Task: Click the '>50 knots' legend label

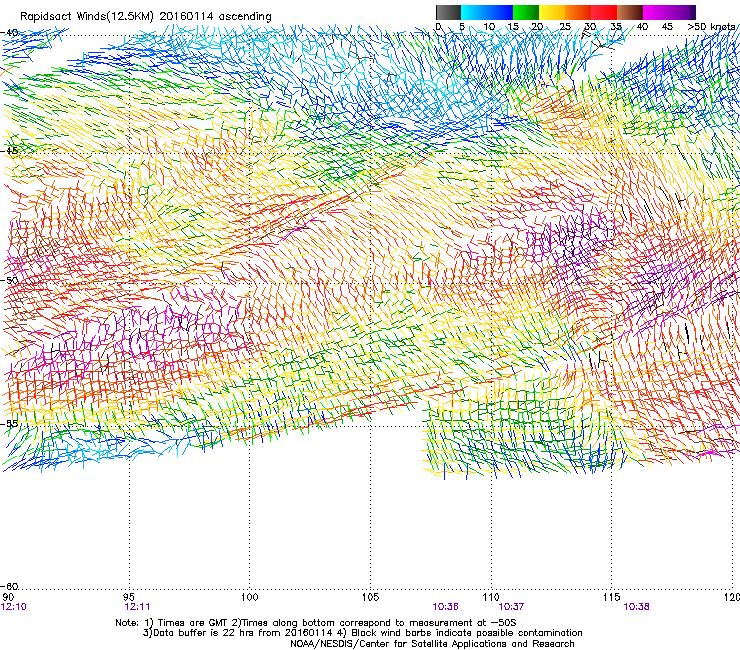Action: click(x=711, y=26)
